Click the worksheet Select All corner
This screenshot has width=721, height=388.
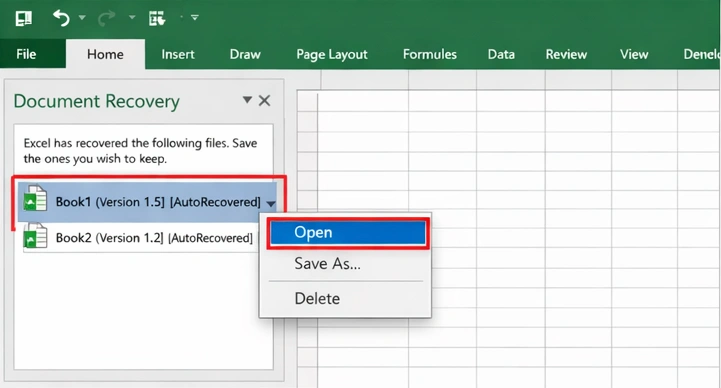(307, 101)
